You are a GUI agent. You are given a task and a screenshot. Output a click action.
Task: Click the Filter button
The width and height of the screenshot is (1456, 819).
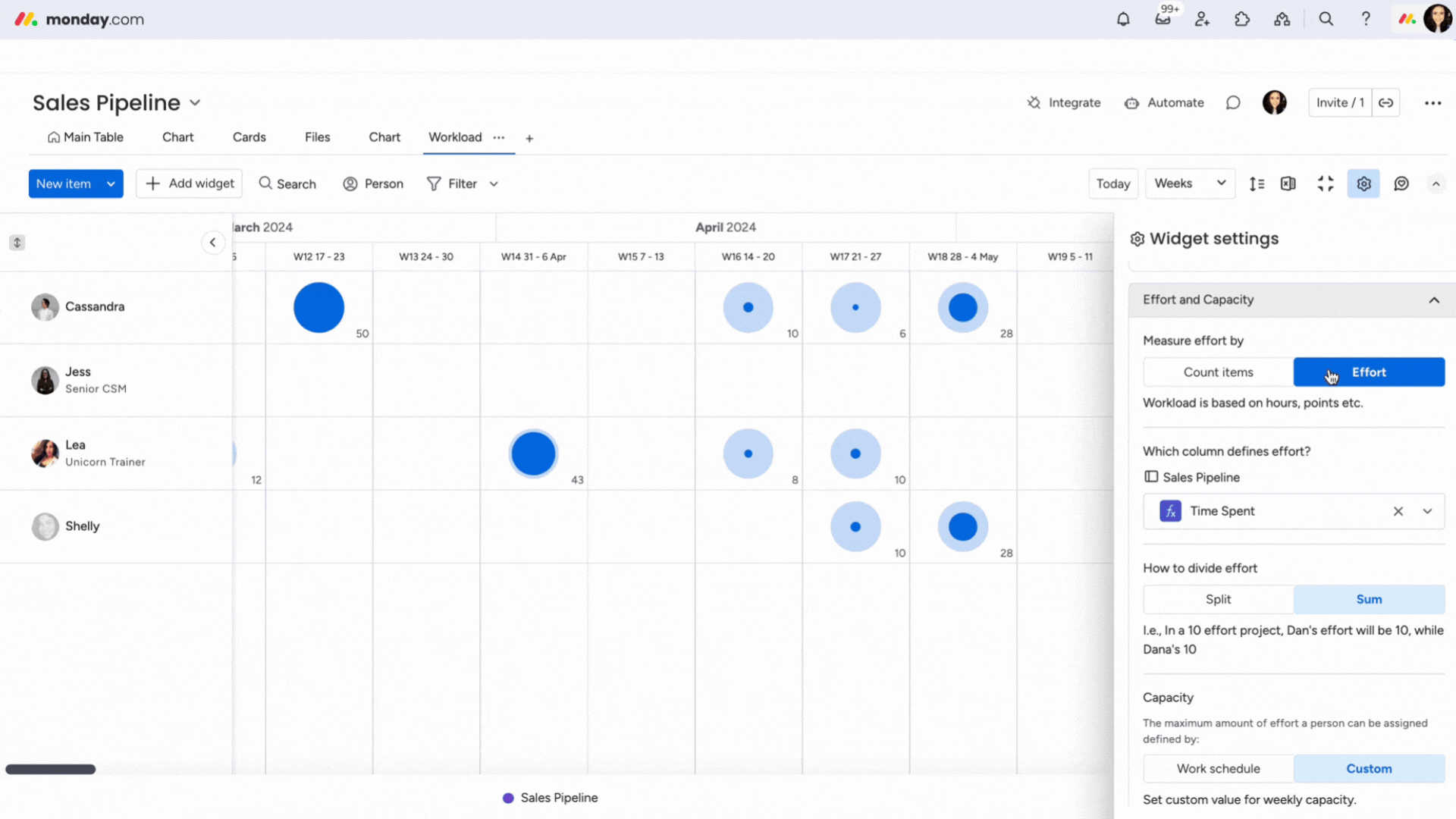[453, 184]
